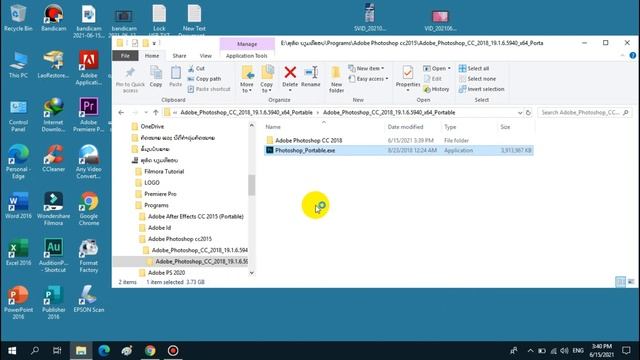Select OneDrive in navigation pane
The height and width of the screenshot is (360, 640).
click(x=152, y=127)
